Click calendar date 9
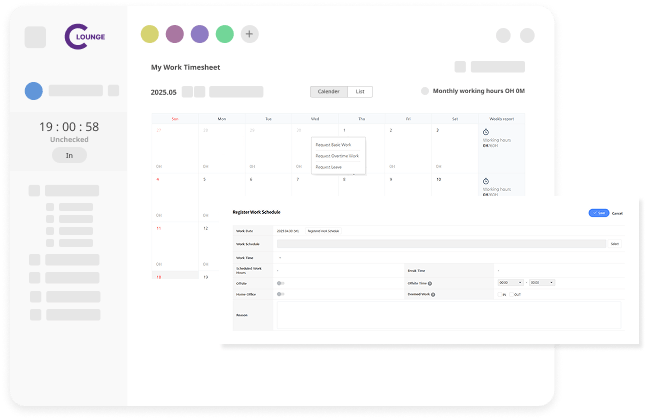 click(x=391, y=179)
